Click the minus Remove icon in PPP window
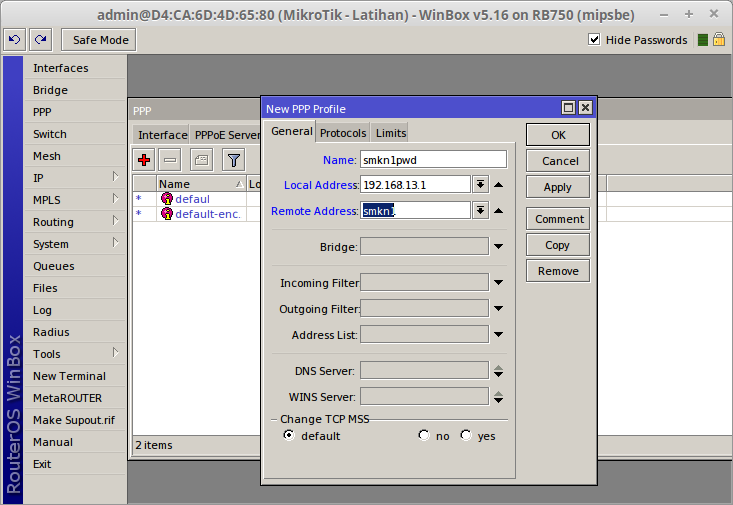This screenshot has width=733, height=505. (170, 160)
